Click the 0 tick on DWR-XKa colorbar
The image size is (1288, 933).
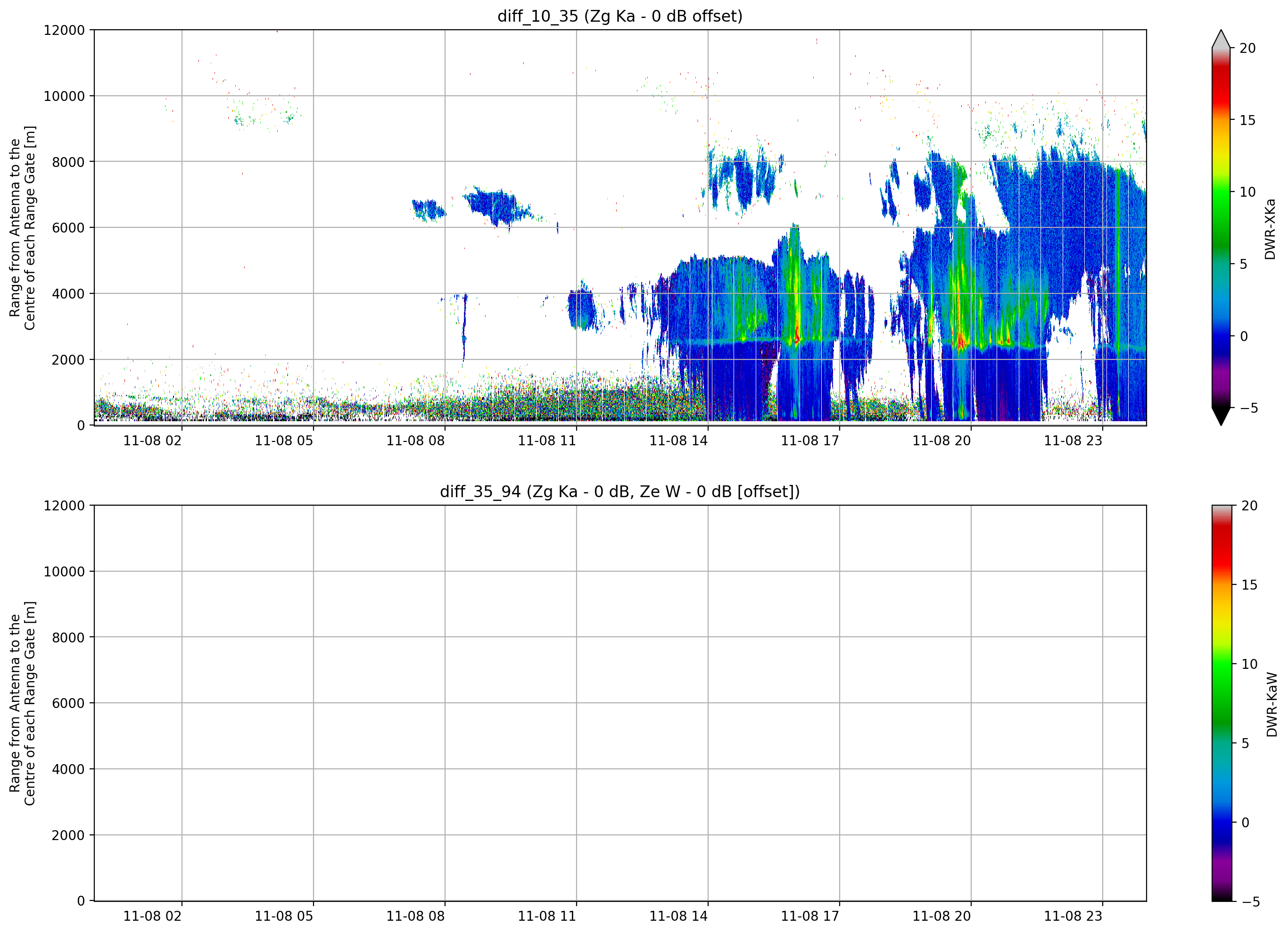point(1243,336)
